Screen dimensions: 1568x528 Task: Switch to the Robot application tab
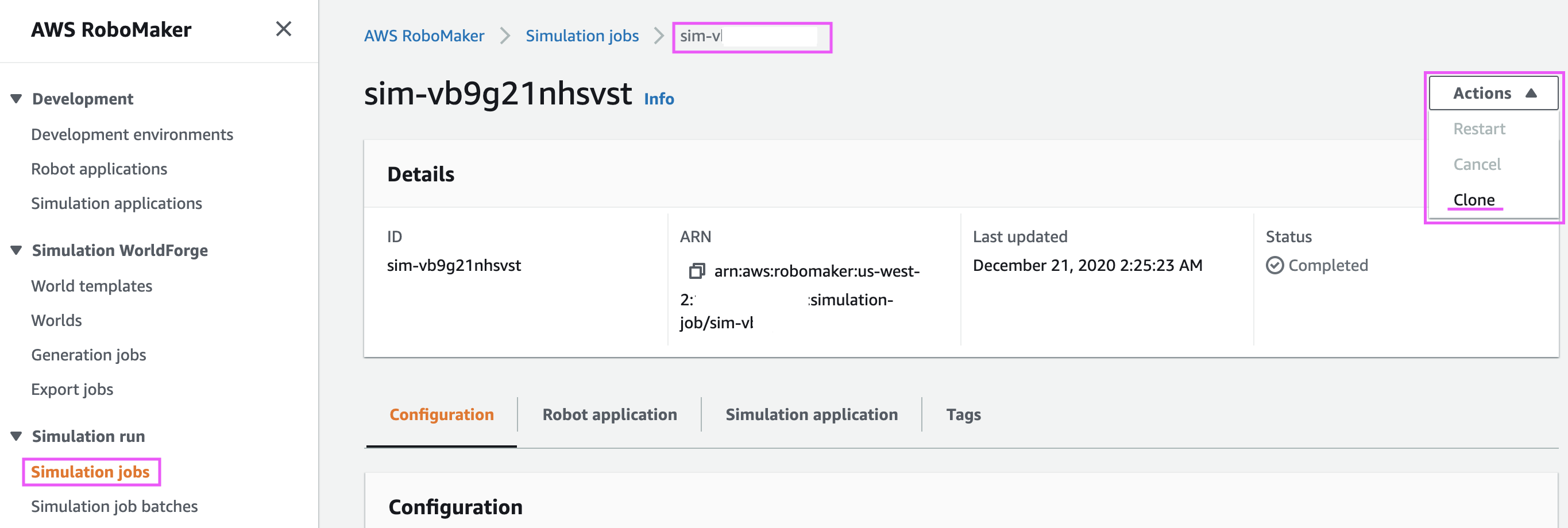click(609, 414)
